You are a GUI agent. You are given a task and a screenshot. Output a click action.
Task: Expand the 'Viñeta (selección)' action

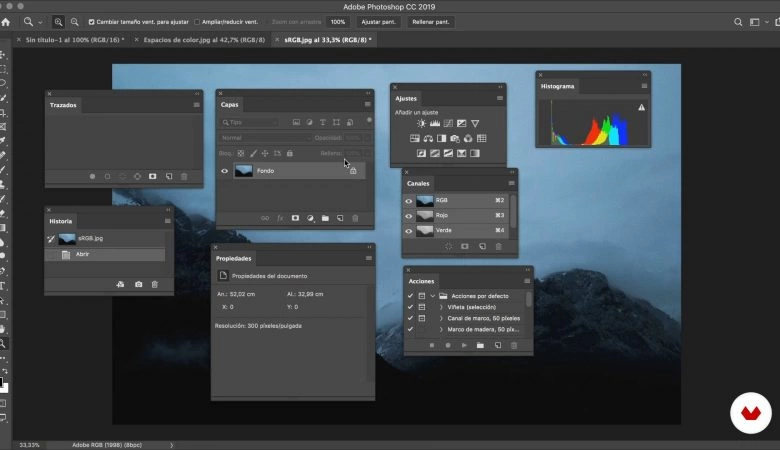[441, 307]
